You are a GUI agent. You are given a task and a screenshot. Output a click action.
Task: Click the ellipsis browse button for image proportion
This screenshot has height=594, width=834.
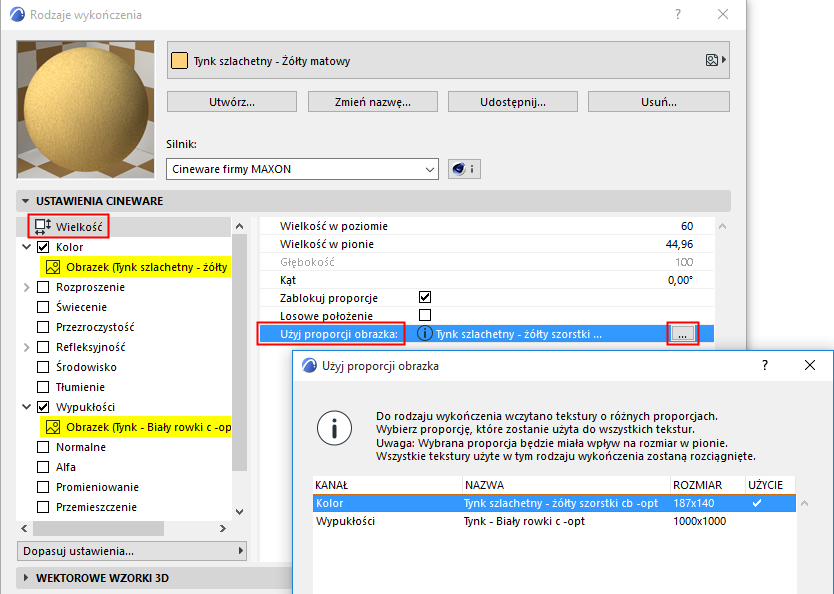(682, 334)
